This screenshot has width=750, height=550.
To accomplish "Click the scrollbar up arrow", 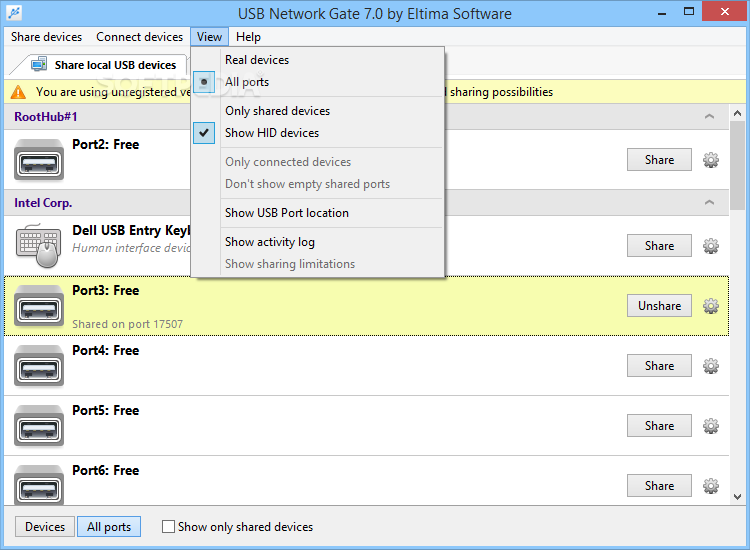I will pos(737,113).
